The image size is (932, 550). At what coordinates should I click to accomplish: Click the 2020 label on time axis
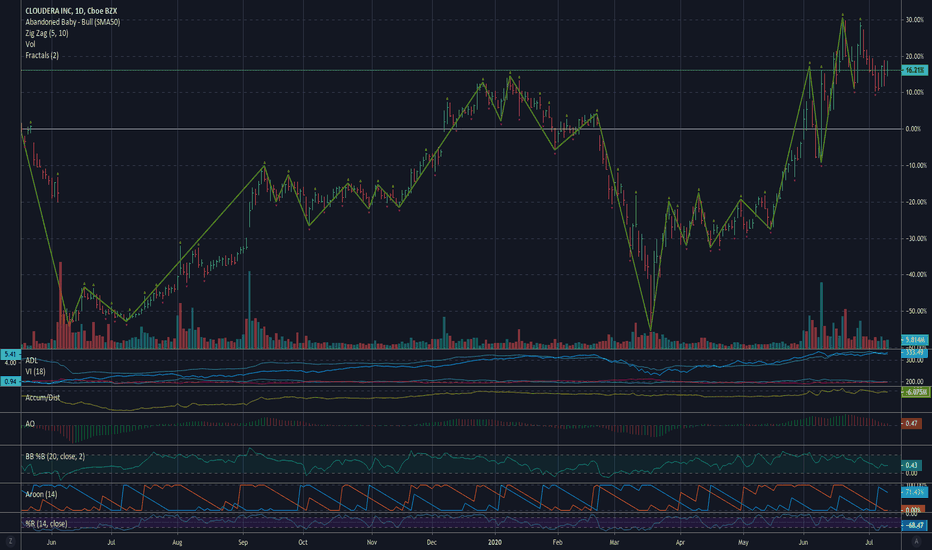(x=495, y=542)
